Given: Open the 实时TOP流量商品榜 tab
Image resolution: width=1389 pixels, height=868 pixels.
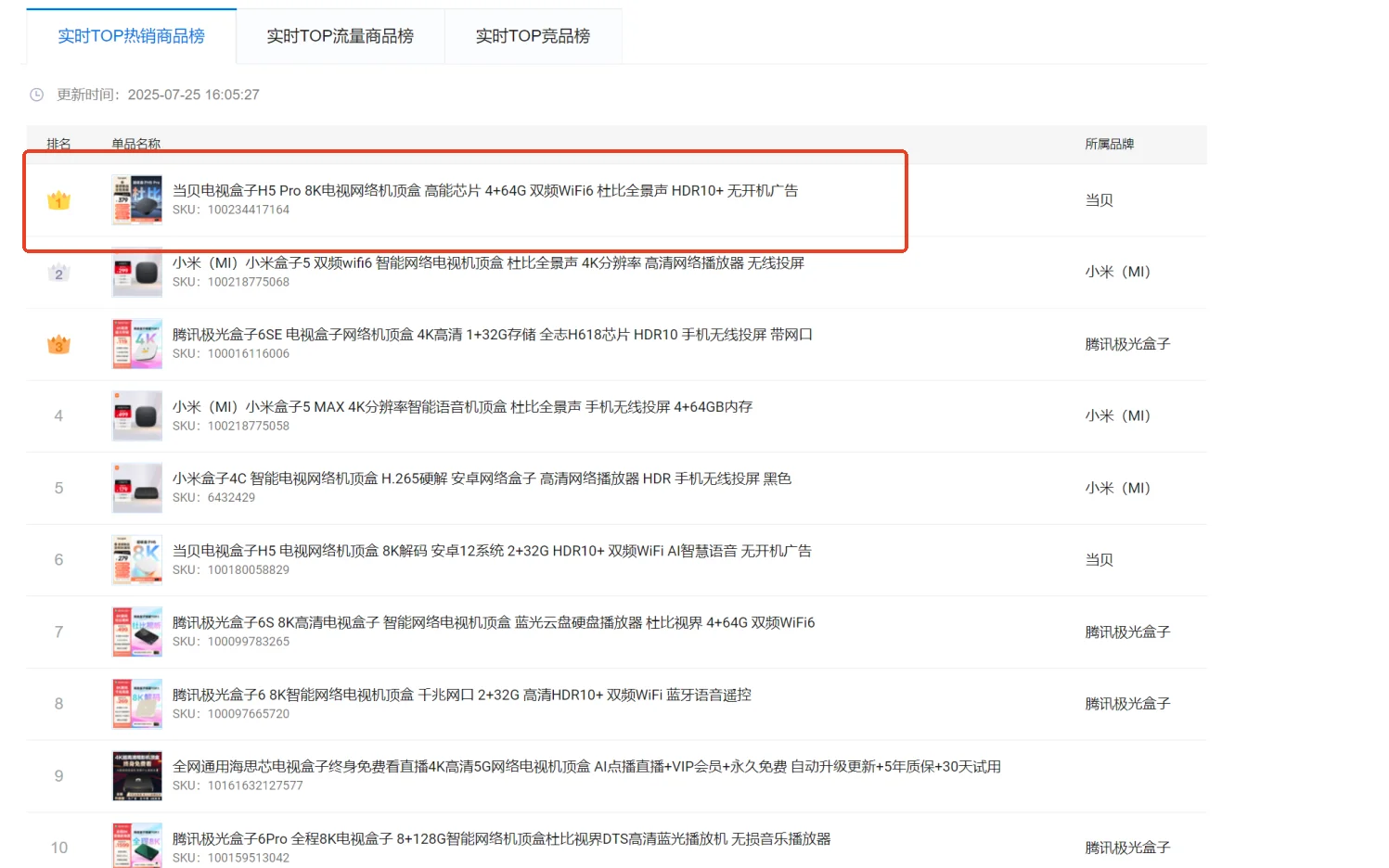Looking at the screenshot, I should click(341, 36).
